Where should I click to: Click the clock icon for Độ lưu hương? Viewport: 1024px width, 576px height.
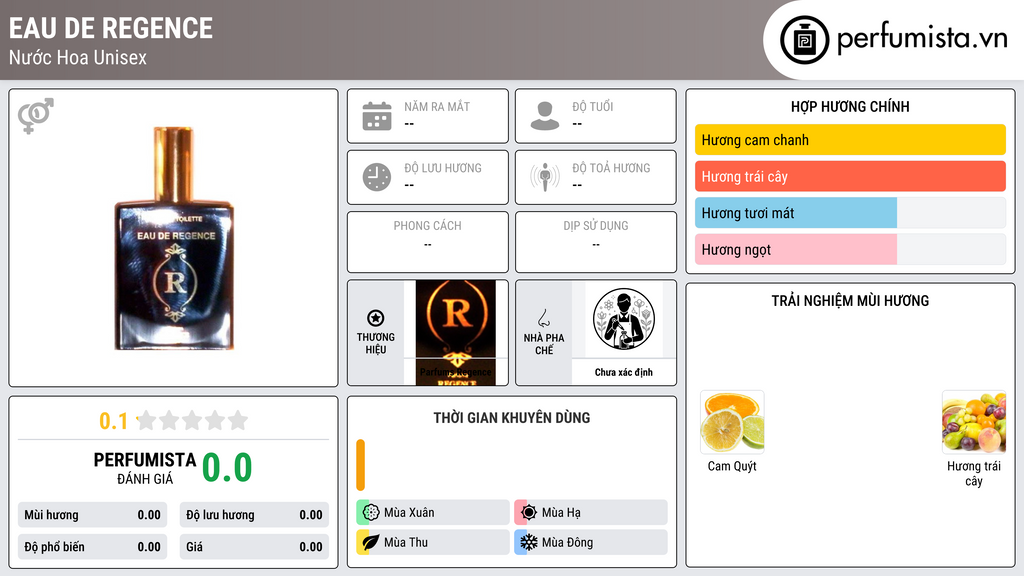(377, 177)
